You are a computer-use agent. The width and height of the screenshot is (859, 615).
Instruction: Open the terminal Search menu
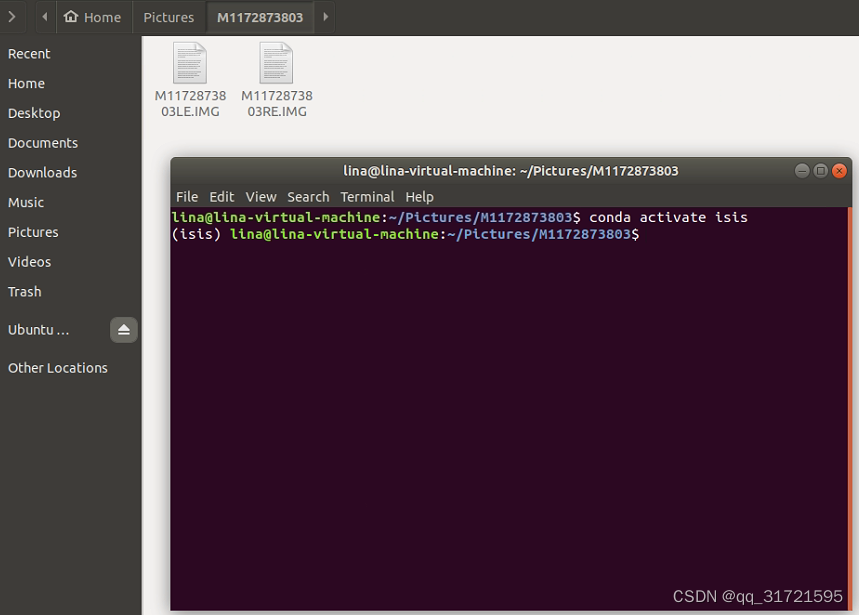click(308, 197)
